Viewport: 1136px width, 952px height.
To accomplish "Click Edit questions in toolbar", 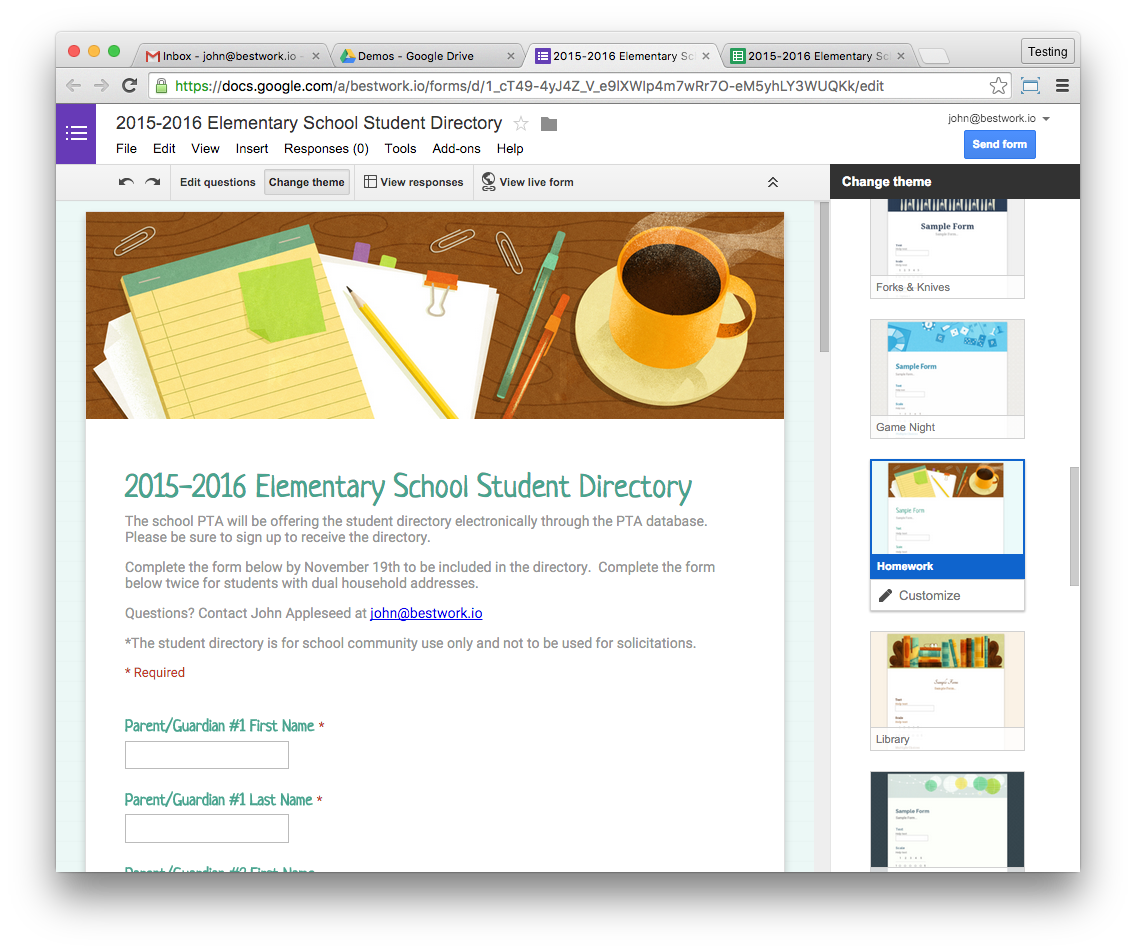I will [x=217, y=182].
